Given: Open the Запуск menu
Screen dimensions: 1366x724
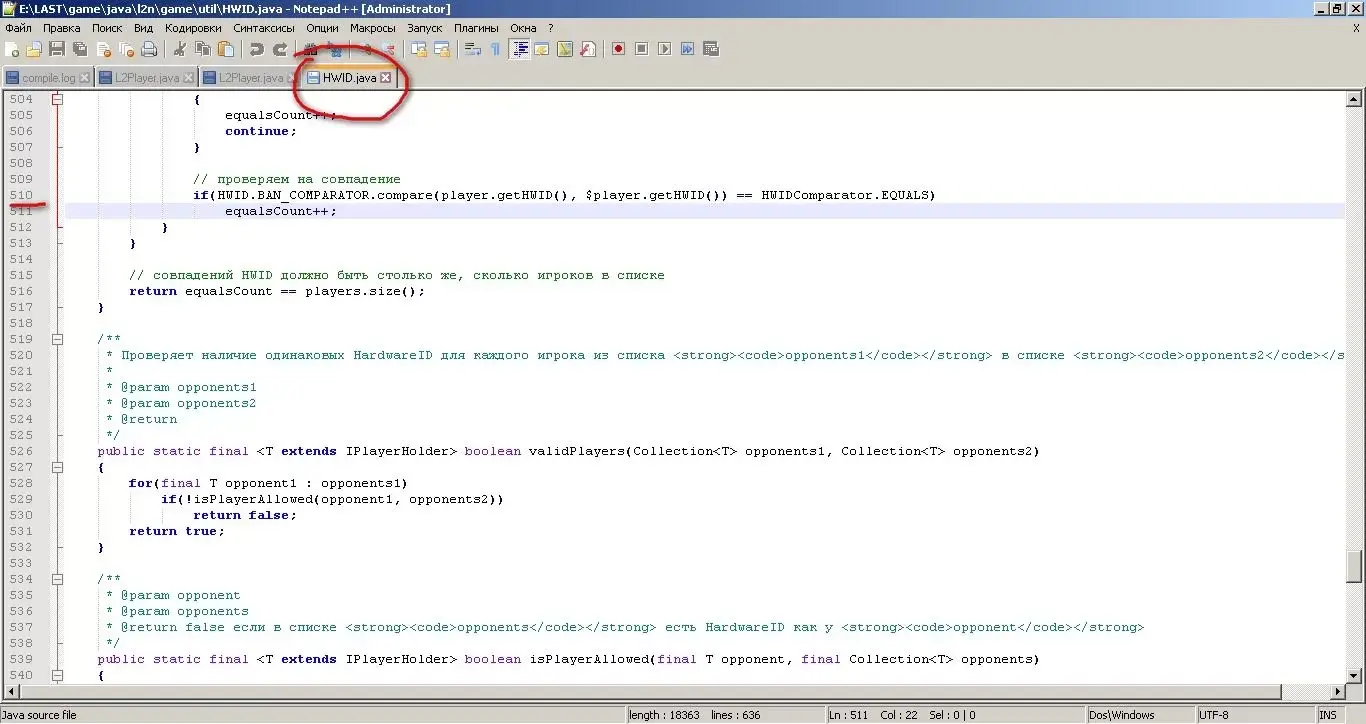Looking at the screenshot, I should [425, 28].
